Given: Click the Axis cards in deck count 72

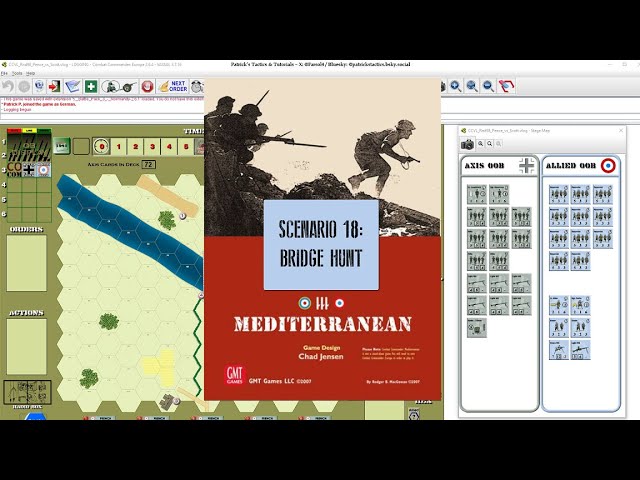Looking at the screenshot, I should click(x=149, y=164).
